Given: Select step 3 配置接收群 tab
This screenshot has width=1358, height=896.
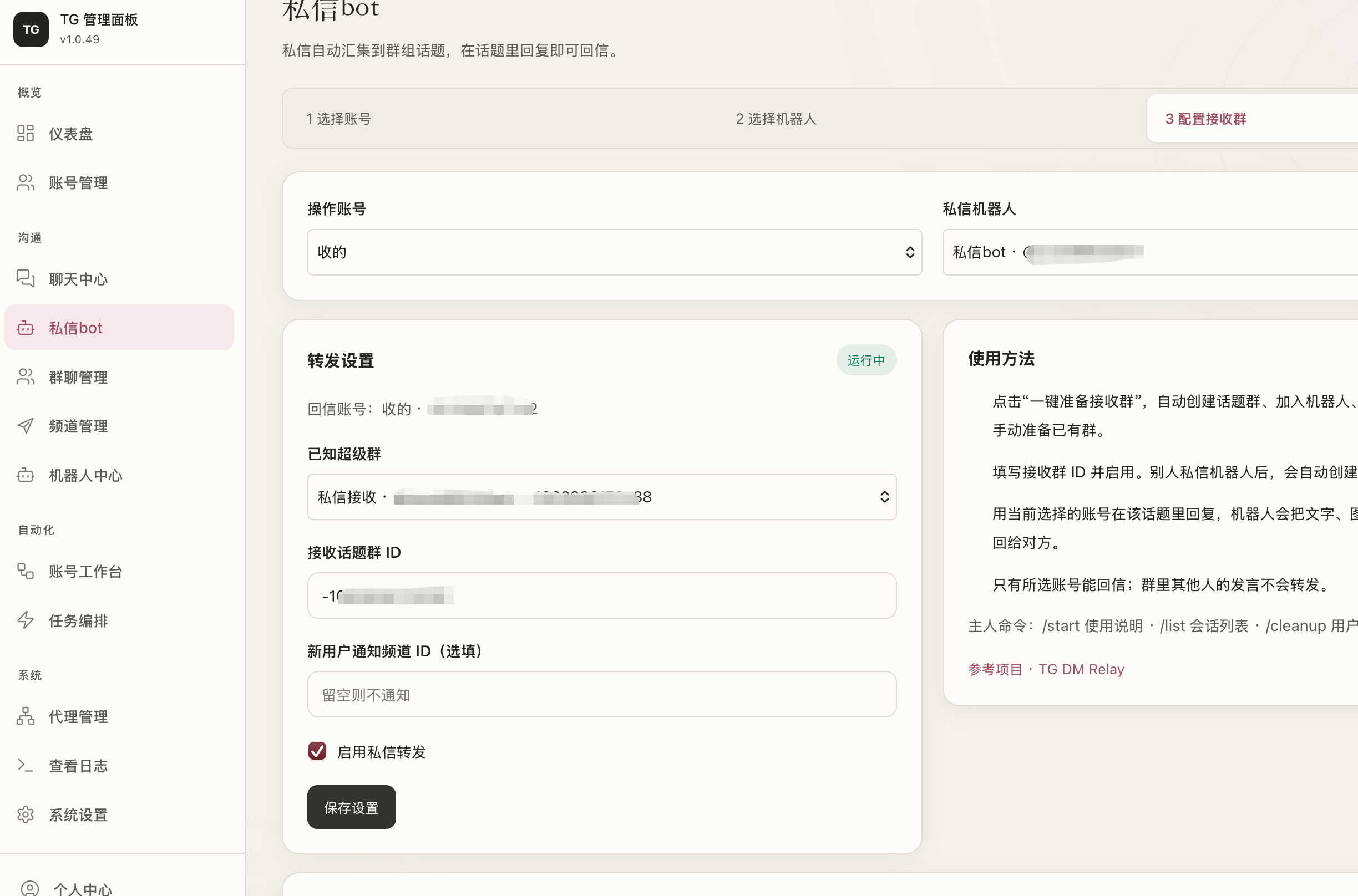Looking at the screenshot, I should click(1252, 118).
